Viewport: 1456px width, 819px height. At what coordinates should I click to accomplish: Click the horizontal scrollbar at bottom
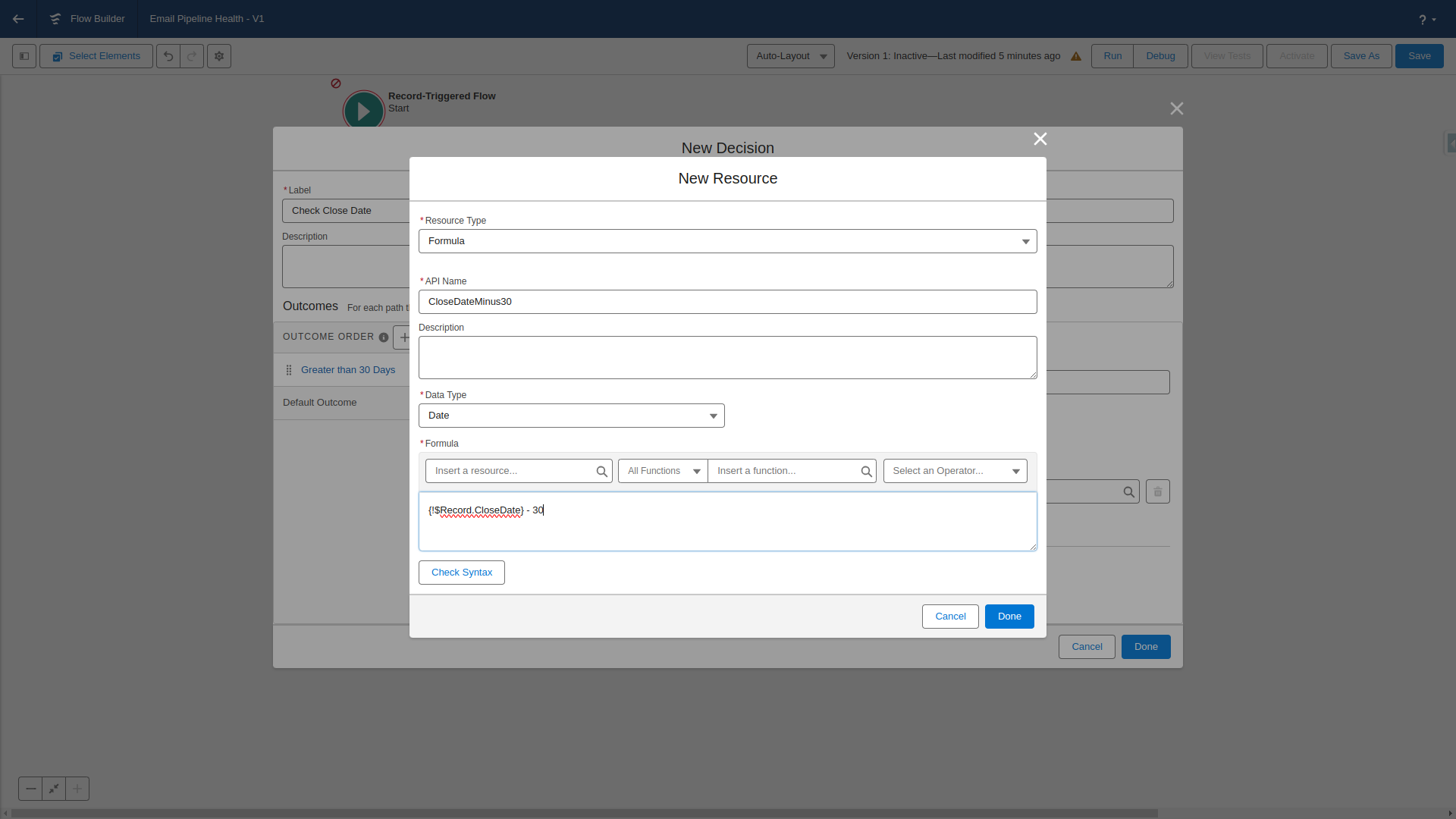(x=584, y=813)
